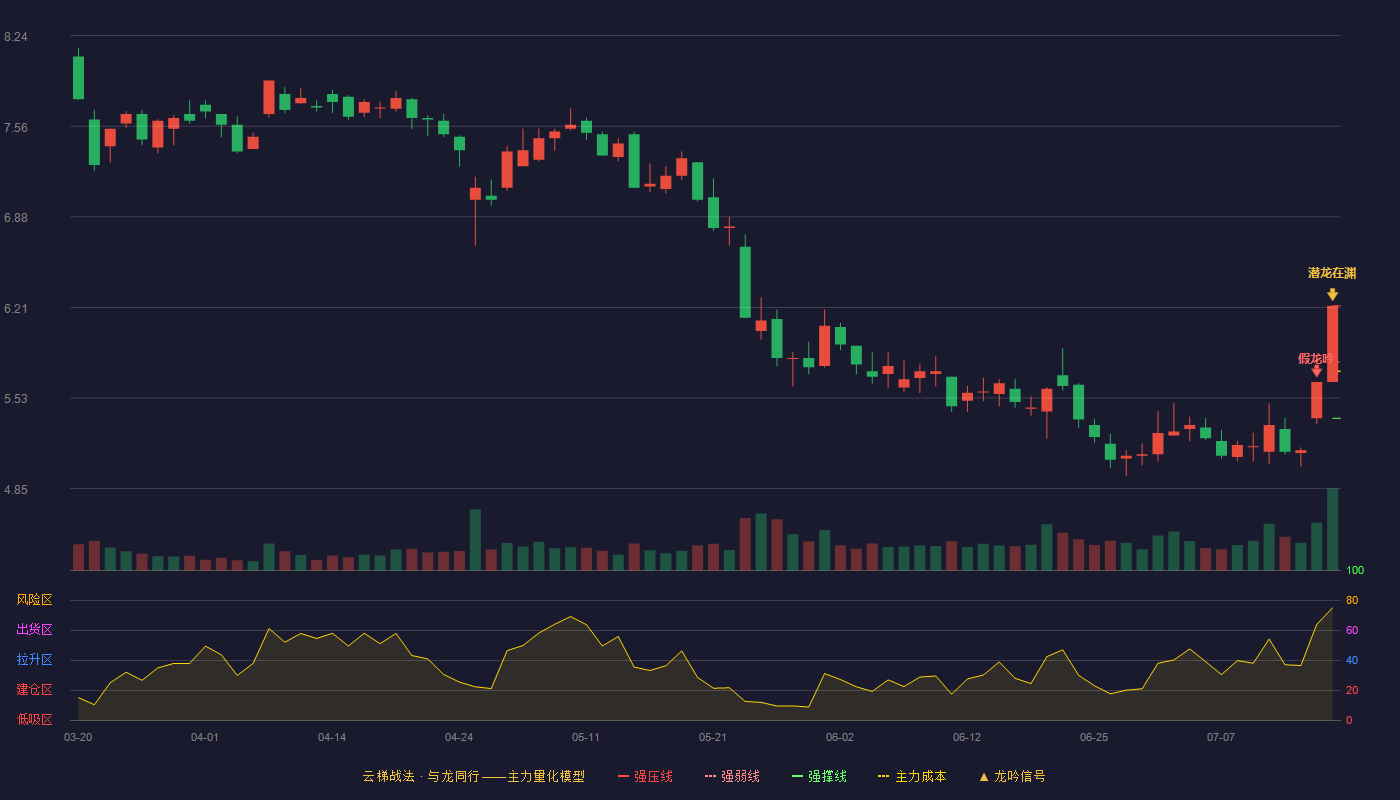Toggle the 强压线 legend item

click(x=645, y=776)
